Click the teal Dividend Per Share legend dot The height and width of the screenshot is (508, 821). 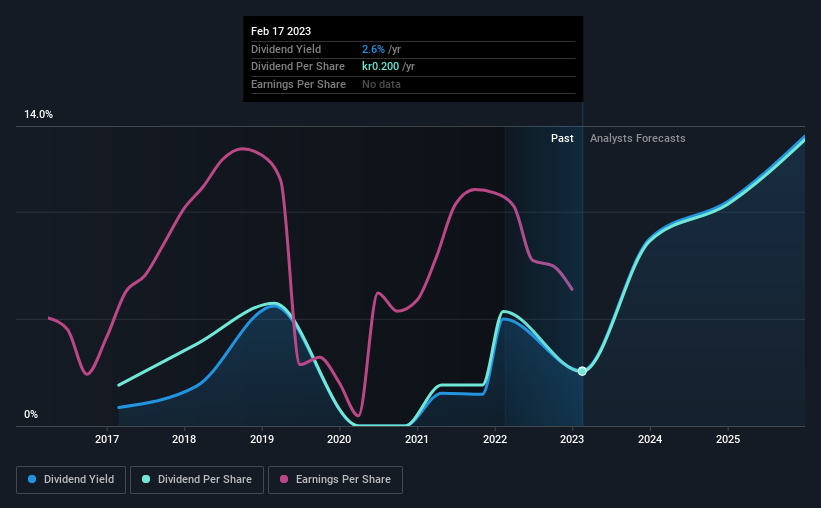pyautogui.click(x=146, y=479)
